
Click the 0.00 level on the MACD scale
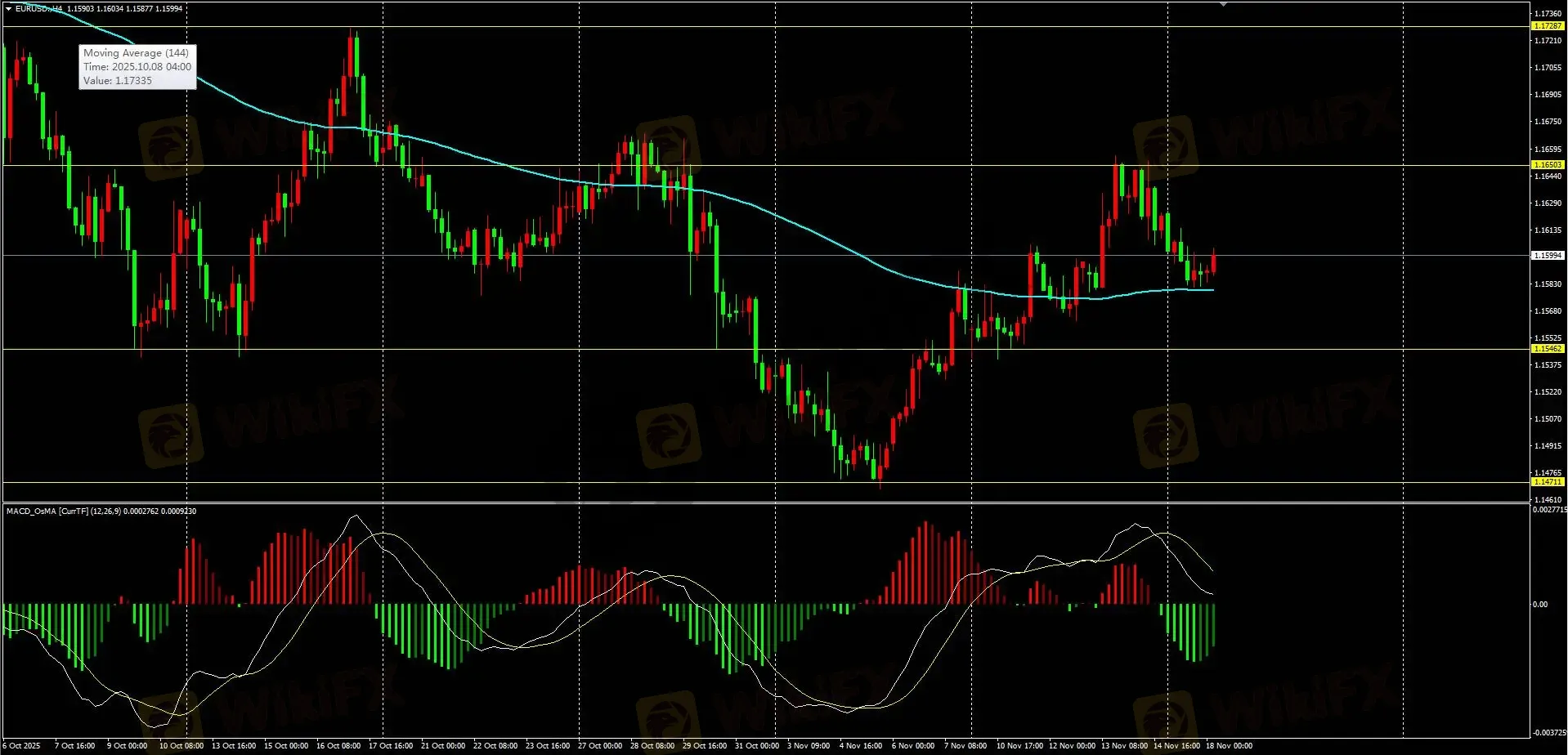pos(1540,605)
